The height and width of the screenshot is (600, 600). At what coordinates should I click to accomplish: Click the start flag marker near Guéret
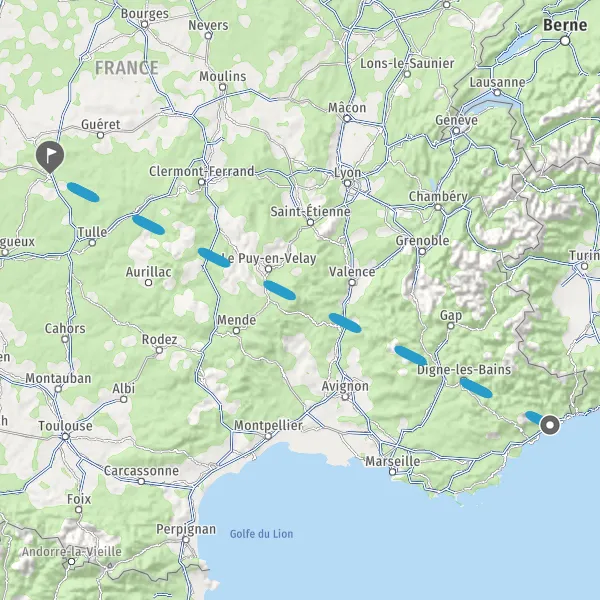coord(50,157)
